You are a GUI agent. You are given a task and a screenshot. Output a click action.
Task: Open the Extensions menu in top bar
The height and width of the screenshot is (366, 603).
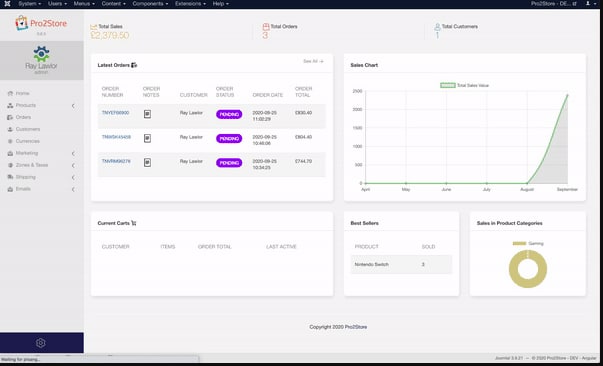coord(190,3)
